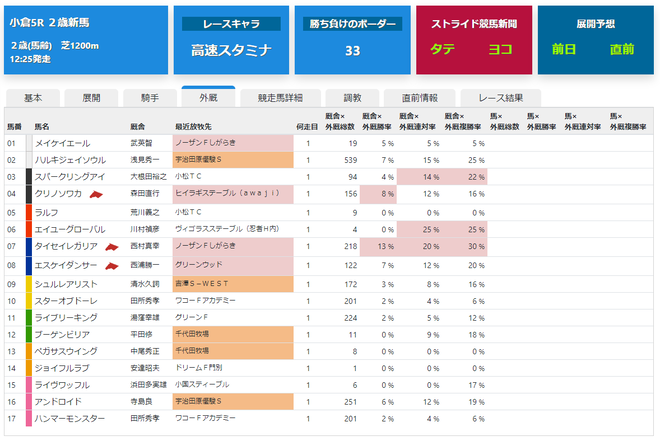
Task: Click 吉澤S-WEST cell in row 09
Action: tap(233, 284)
